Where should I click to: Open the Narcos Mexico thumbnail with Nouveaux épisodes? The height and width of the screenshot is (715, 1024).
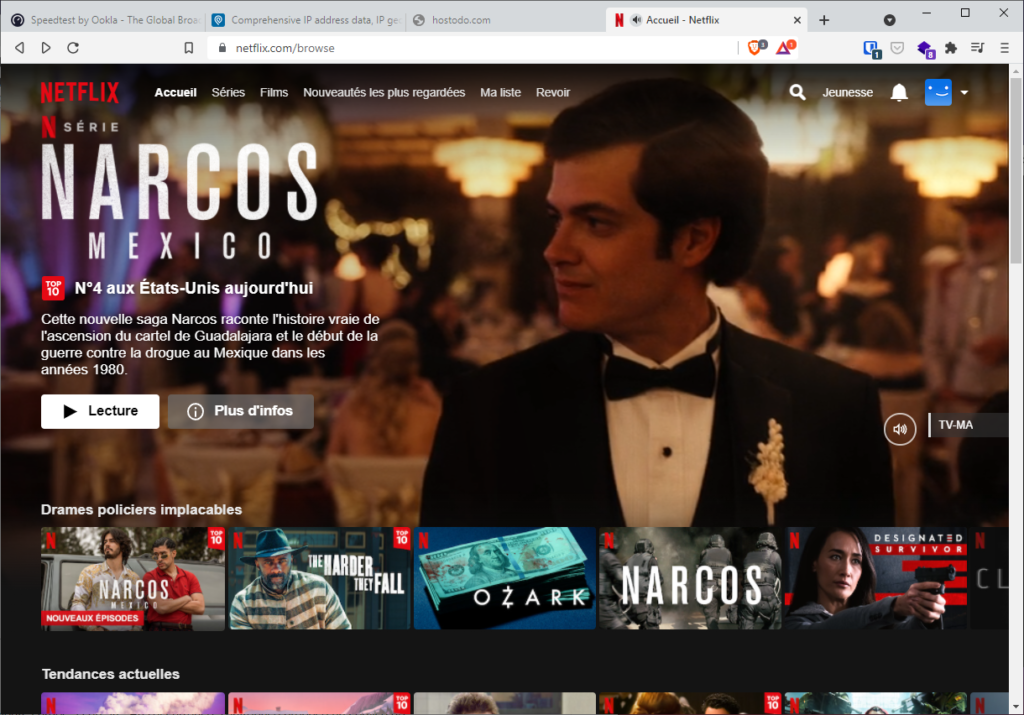133,579
